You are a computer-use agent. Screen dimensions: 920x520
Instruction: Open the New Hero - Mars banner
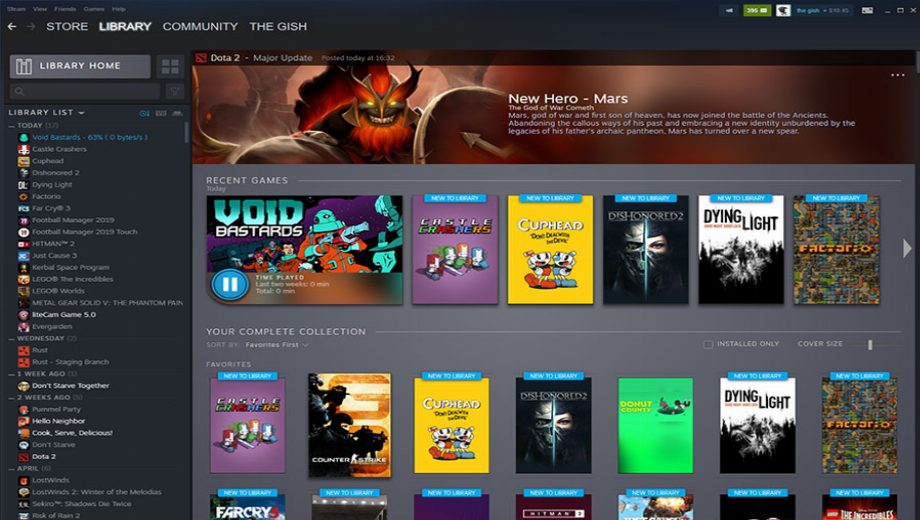pos(554,114)
